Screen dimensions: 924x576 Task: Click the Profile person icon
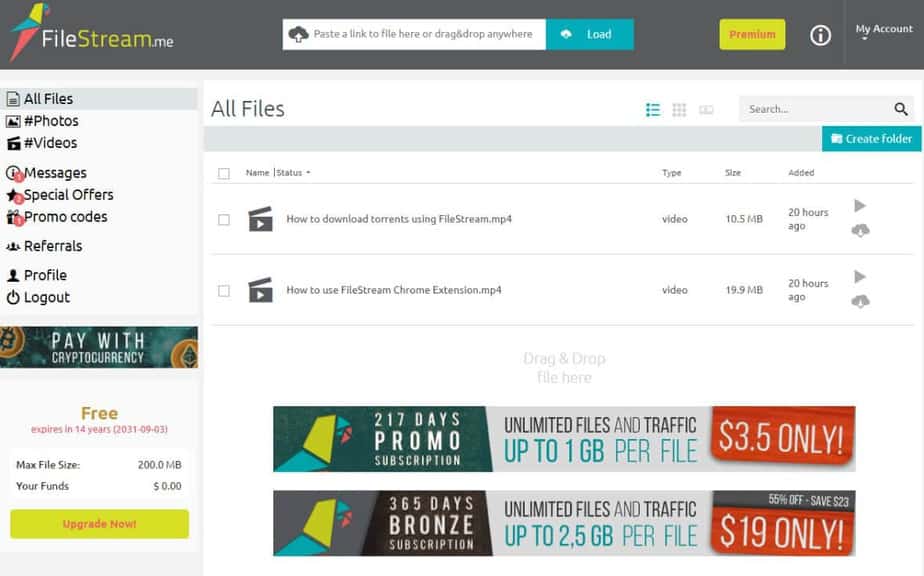coord(13,275)
